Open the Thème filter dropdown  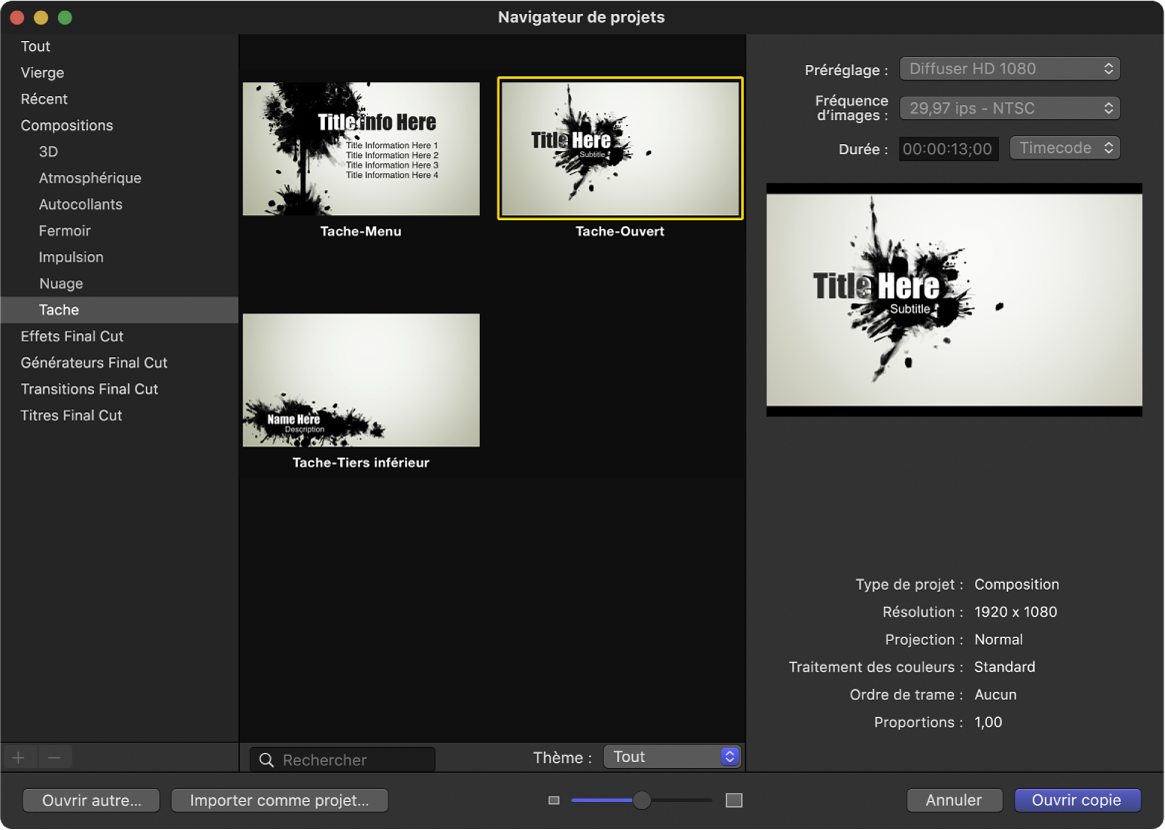[672, 757]
